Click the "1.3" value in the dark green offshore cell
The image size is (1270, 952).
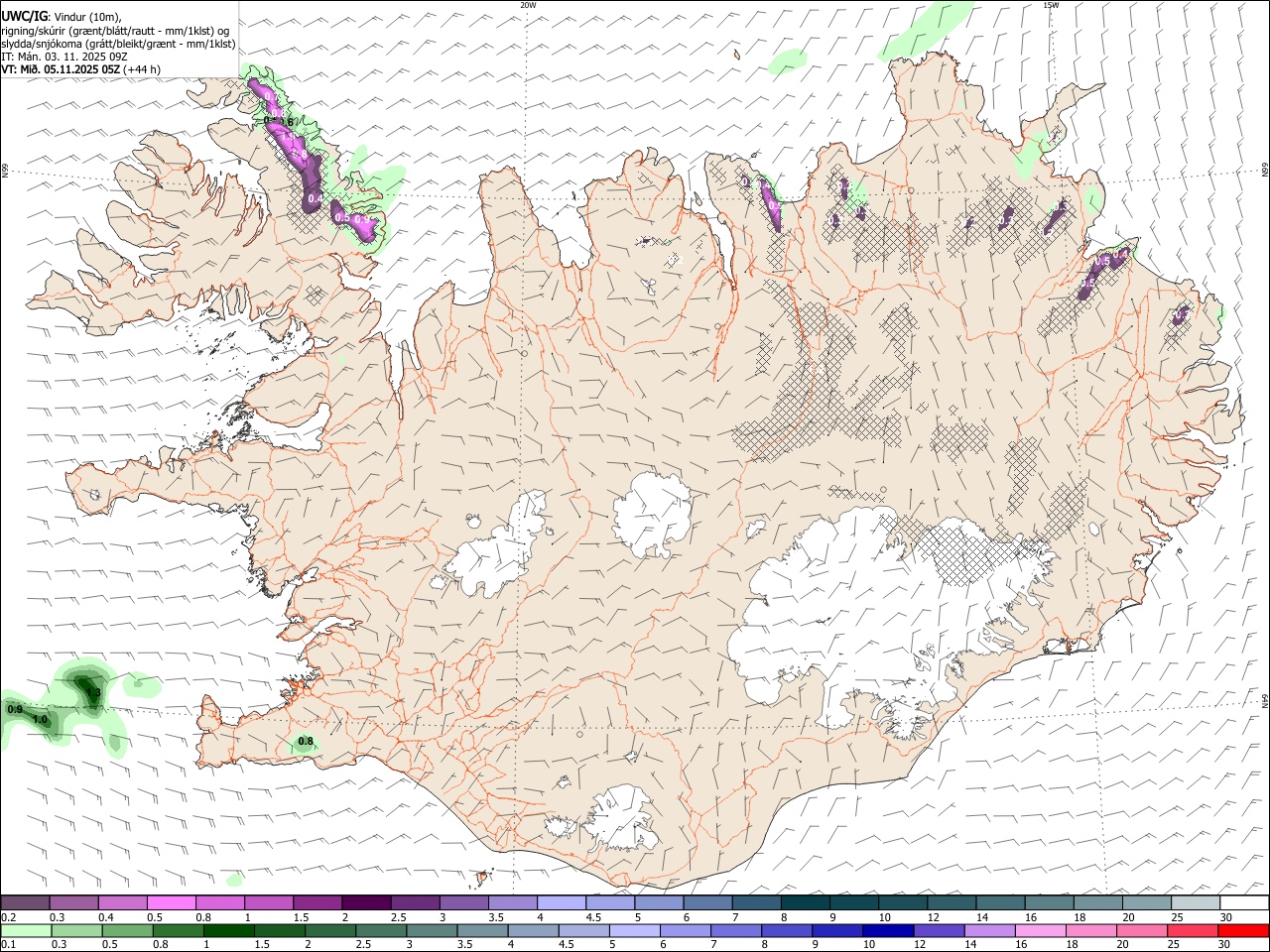click(94, 693)
